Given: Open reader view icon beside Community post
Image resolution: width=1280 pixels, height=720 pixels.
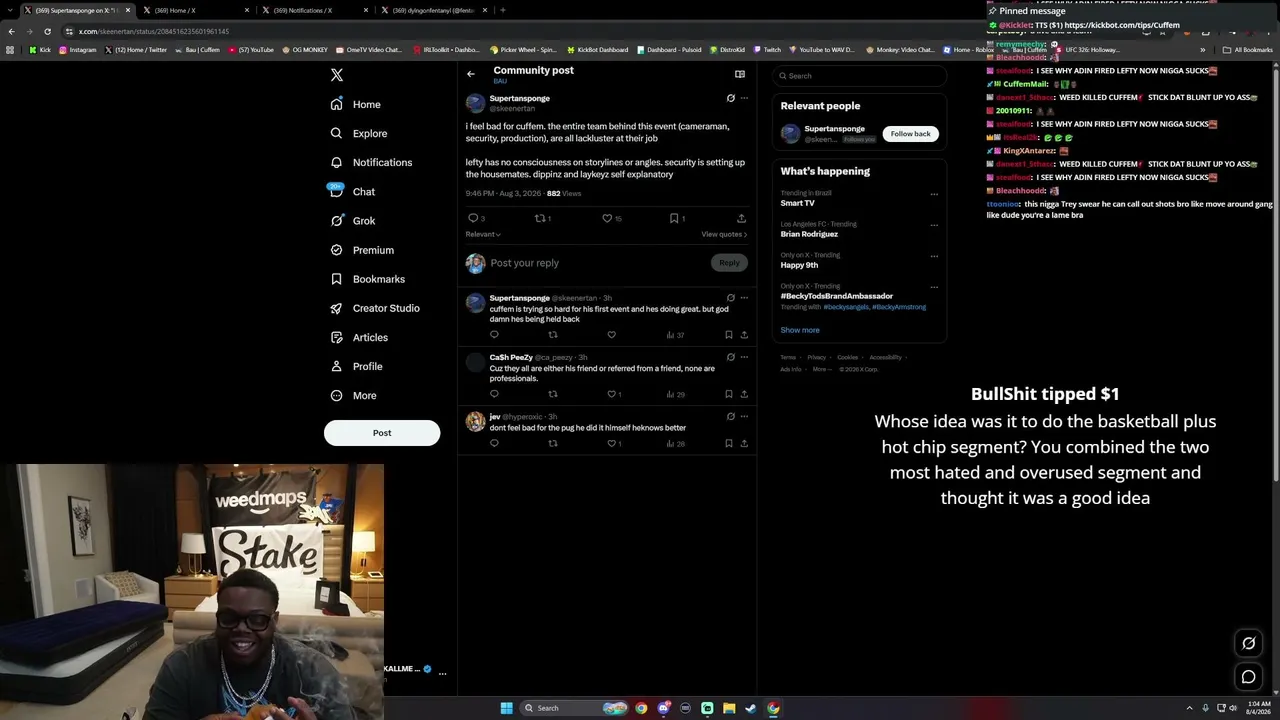Looking at the screenshot, I should pos(740,74).
